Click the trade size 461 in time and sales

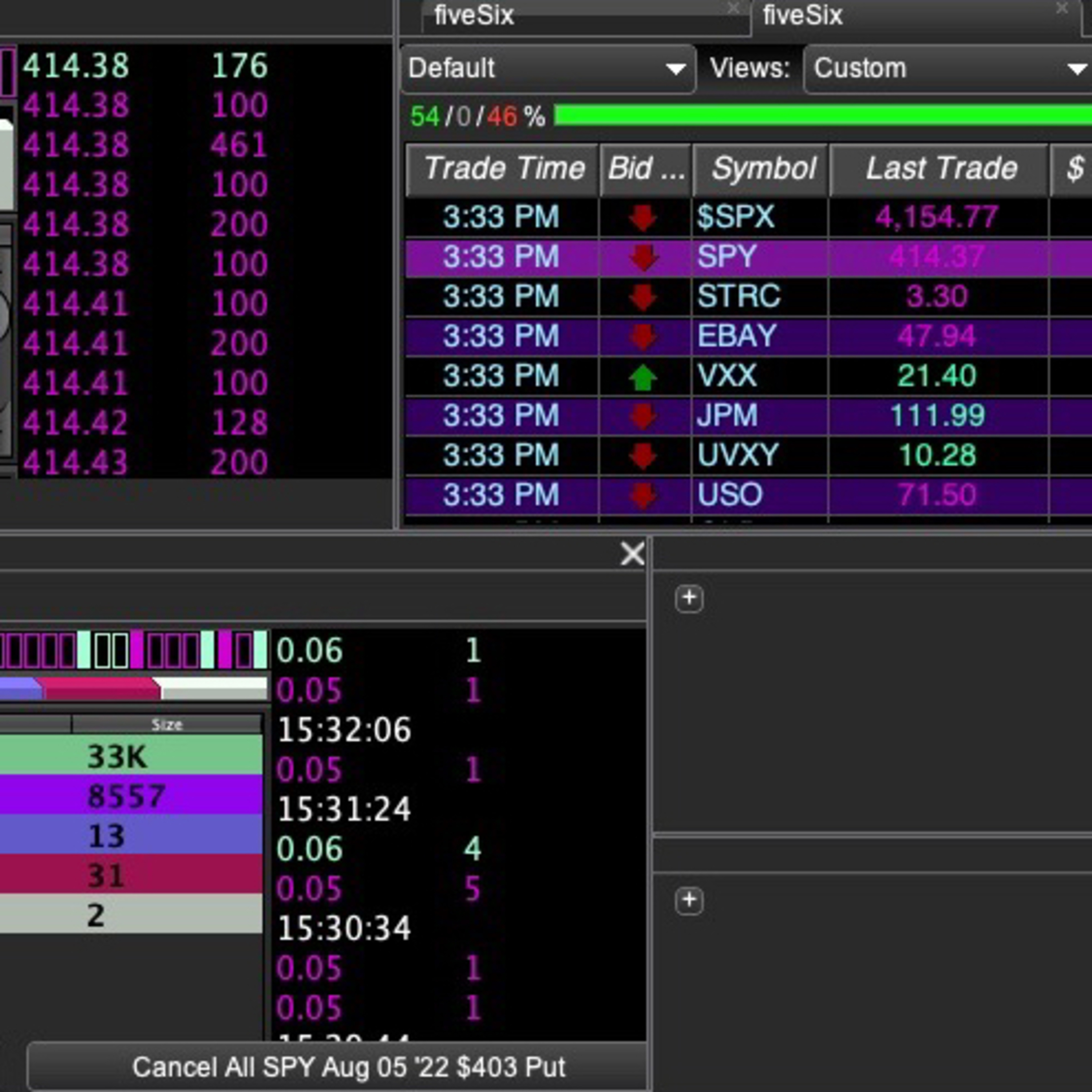coord(238,145)
